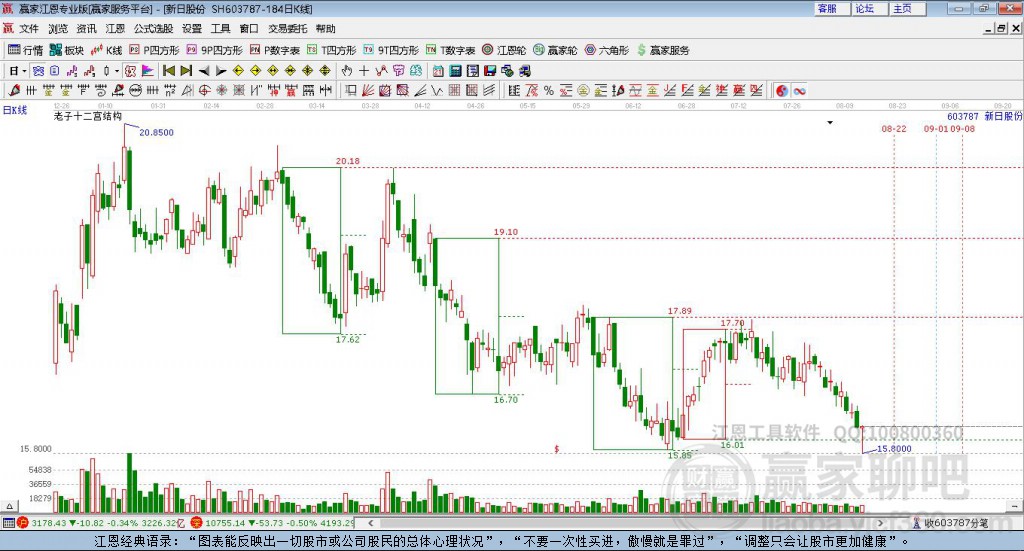Open the calculator icon in toolbar

[x=455, y=71]
